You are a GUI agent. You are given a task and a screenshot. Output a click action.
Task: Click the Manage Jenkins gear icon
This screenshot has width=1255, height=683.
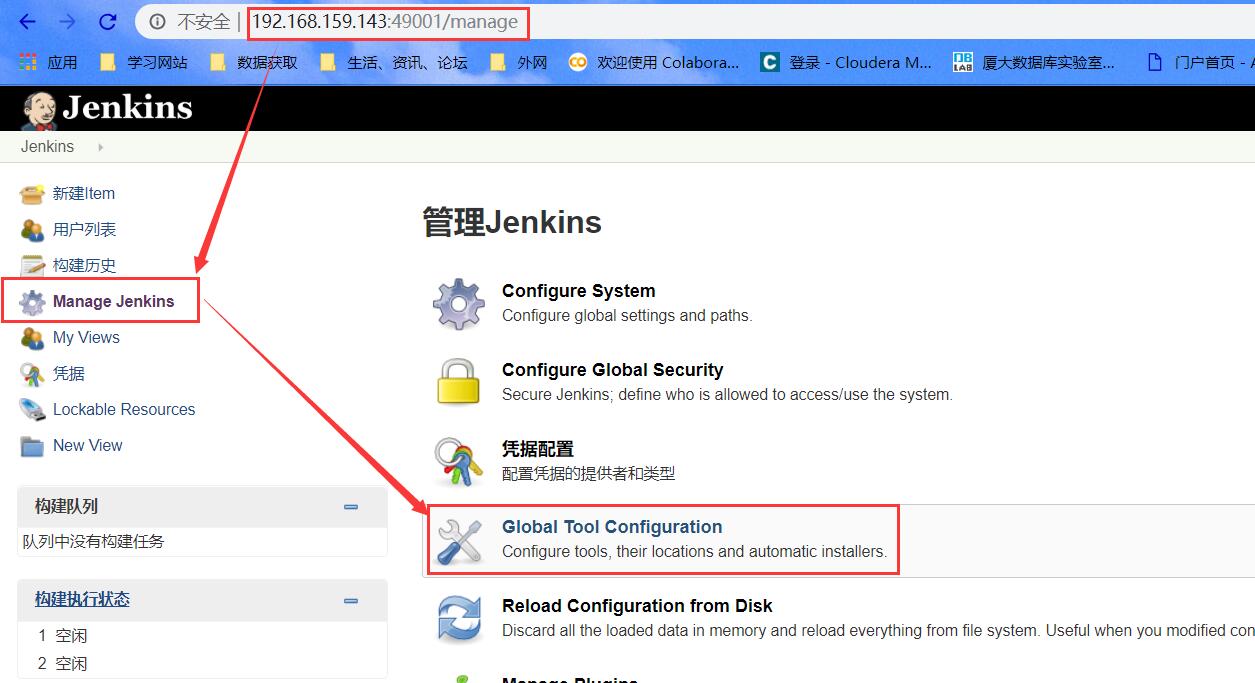click(33, 302)
